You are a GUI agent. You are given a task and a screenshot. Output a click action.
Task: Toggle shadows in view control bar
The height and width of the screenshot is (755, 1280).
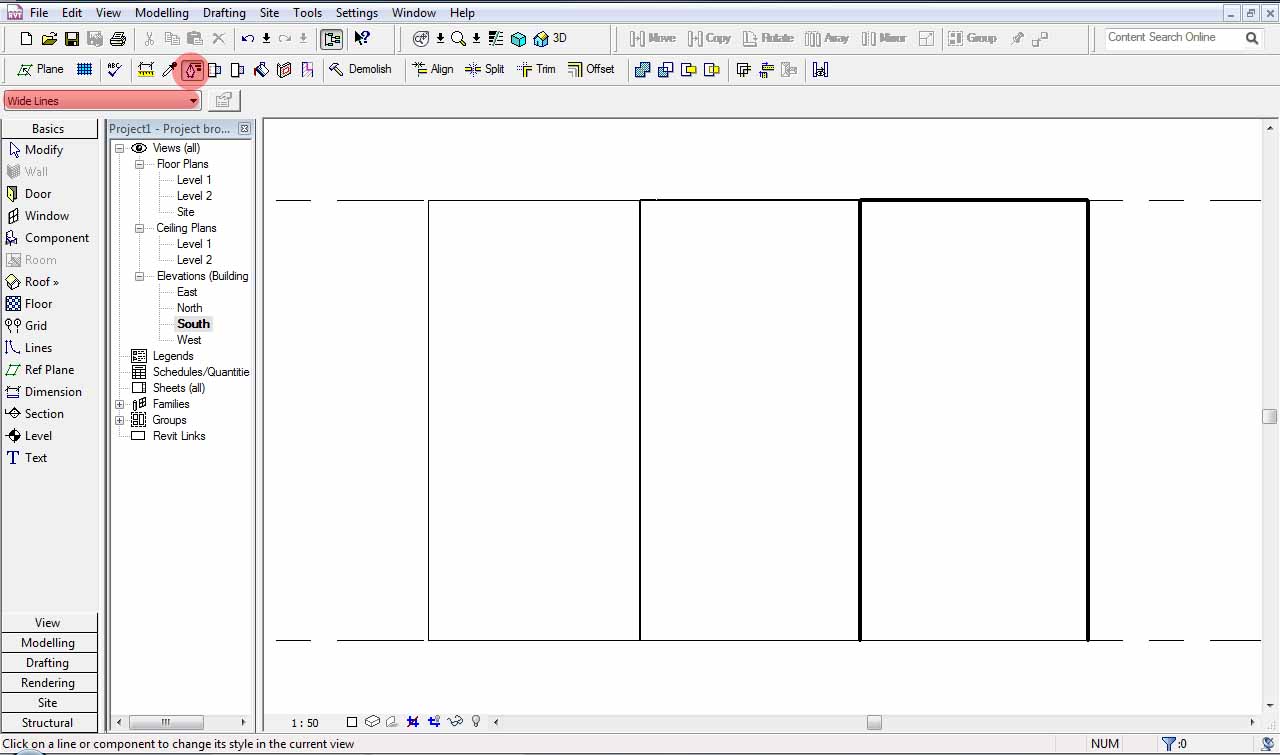pyautogui.click(x=391, y=722)
